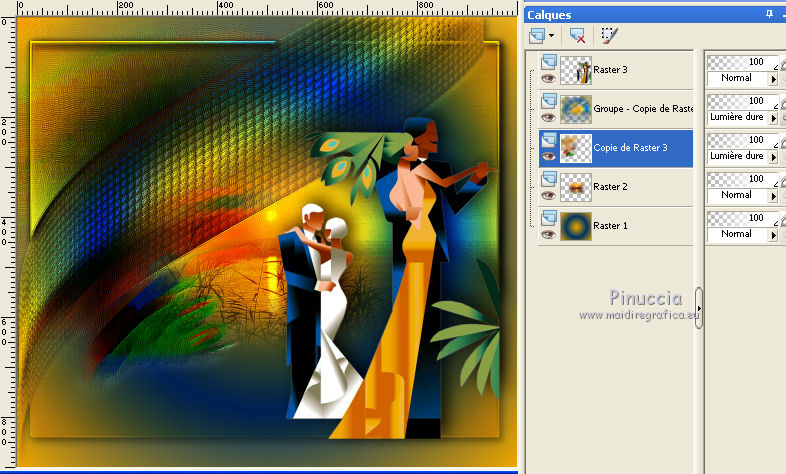
Task: Open the Lumière dure blend mode arrow for the Groupe layer
Action: (773, 118)
